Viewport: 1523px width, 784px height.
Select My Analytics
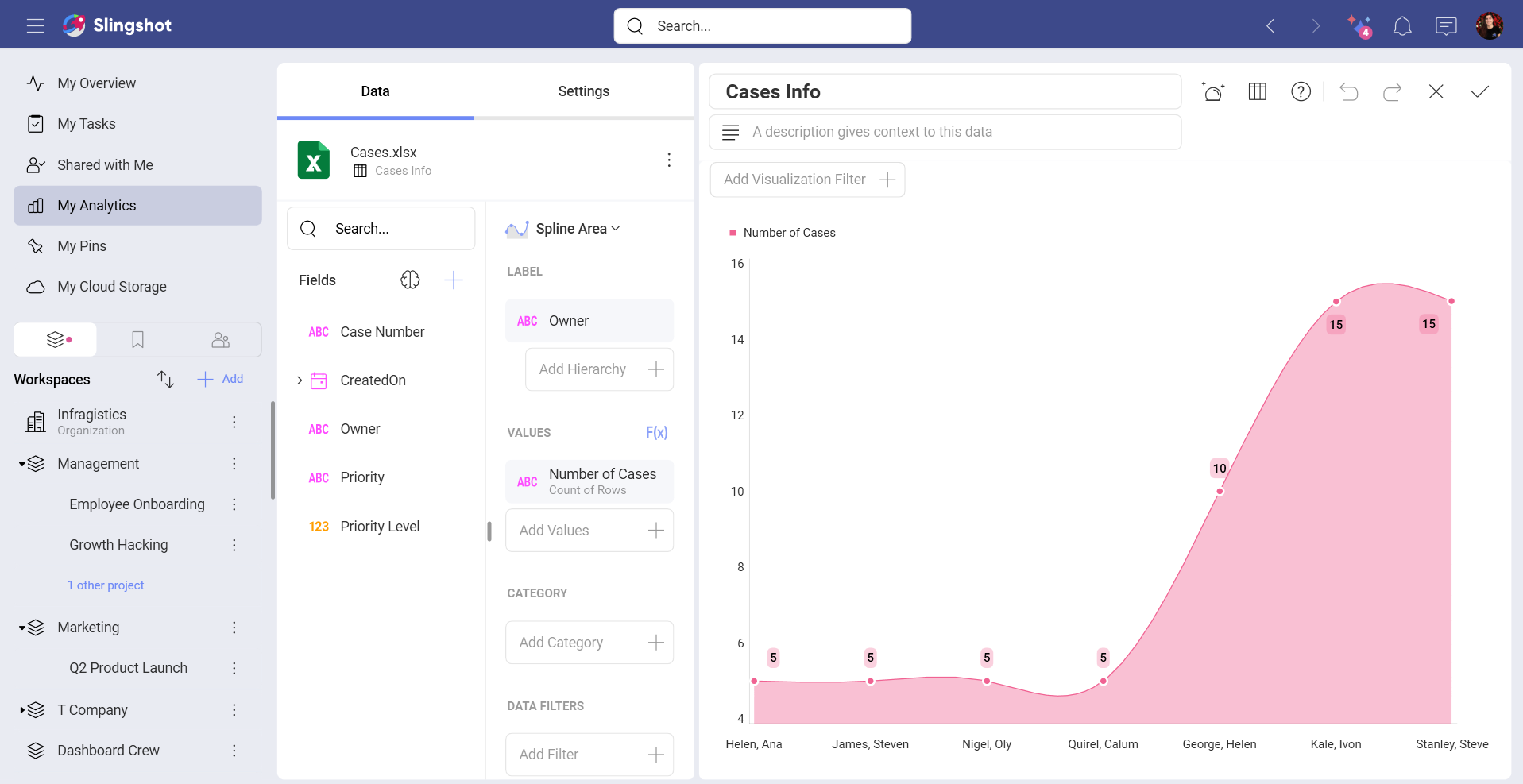tap(137, 206)
